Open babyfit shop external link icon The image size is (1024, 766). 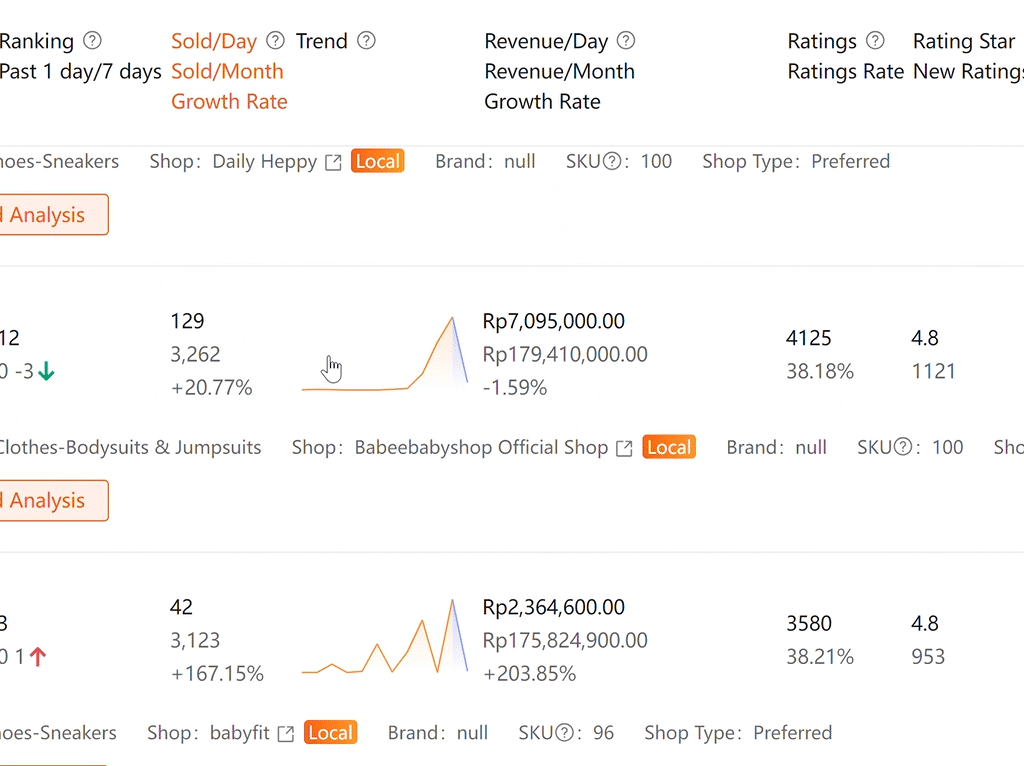(286, 734)
